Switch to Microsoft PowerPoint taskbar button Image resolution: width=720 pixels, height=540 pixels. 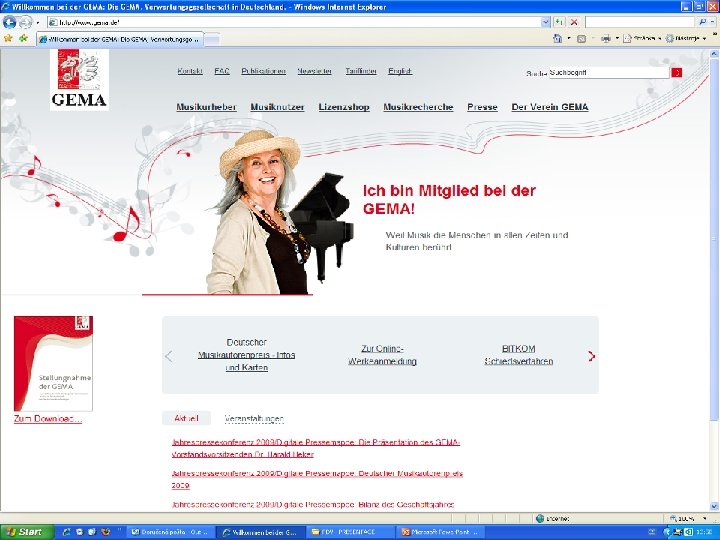[x=440, y=532]
